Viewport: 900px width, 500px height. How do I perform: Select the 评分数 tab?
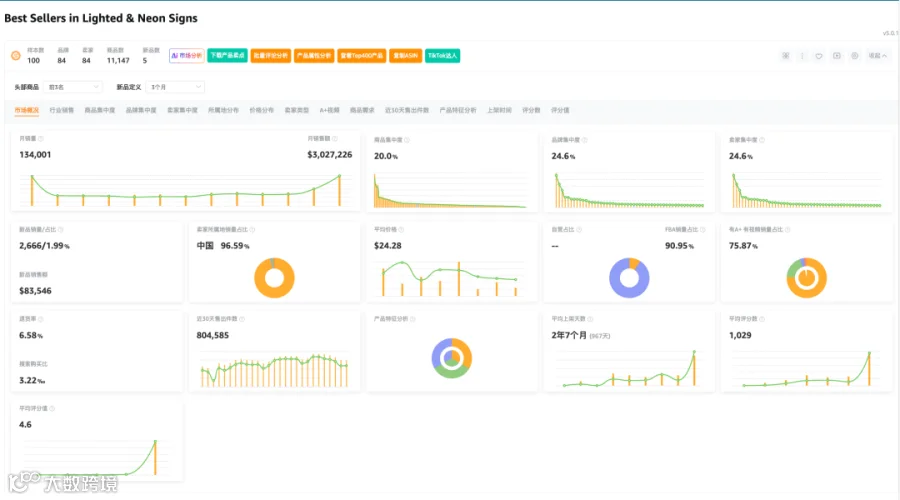pos(531,110)
